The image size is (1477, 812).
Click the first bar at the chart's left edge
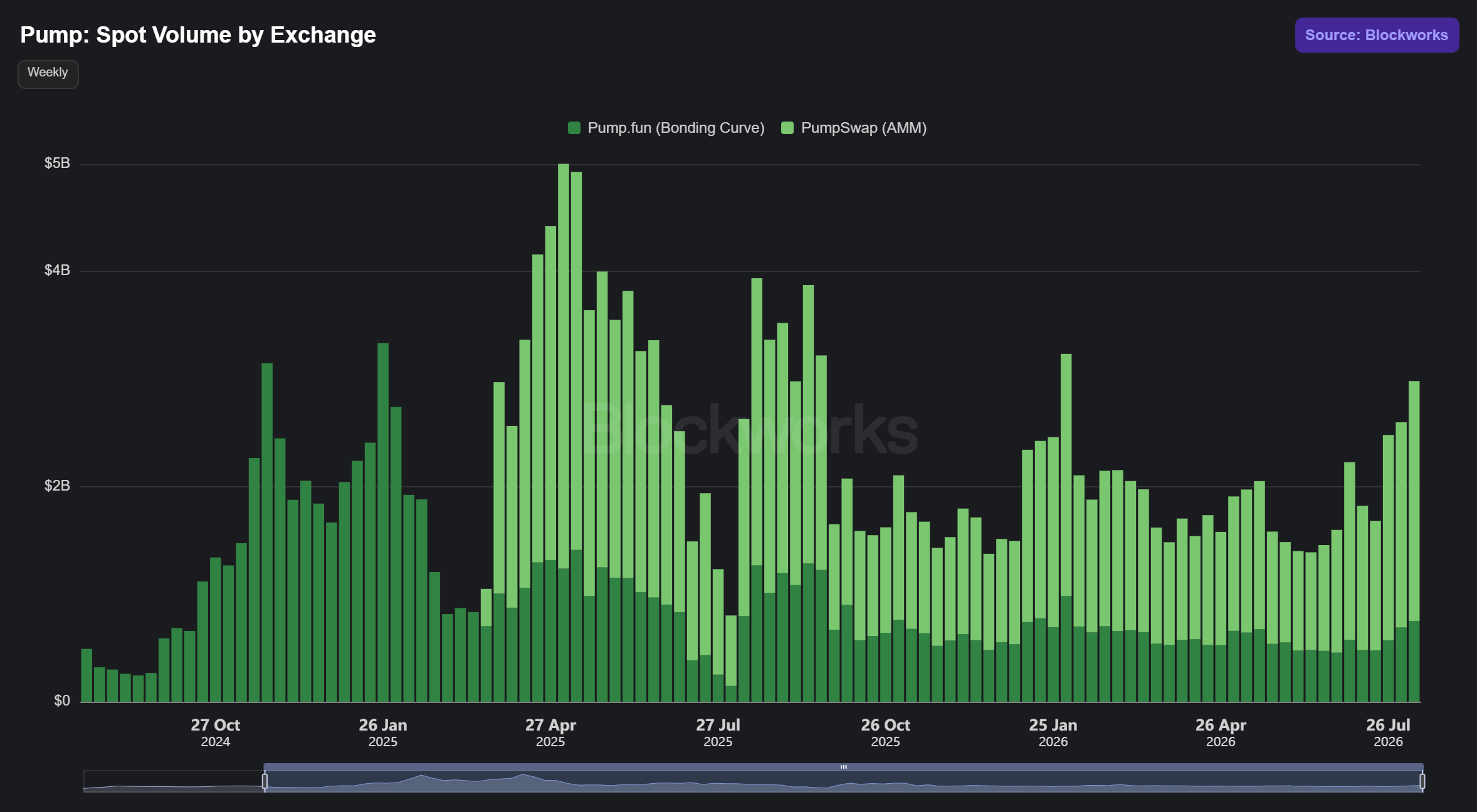click(x=87, y=675)
